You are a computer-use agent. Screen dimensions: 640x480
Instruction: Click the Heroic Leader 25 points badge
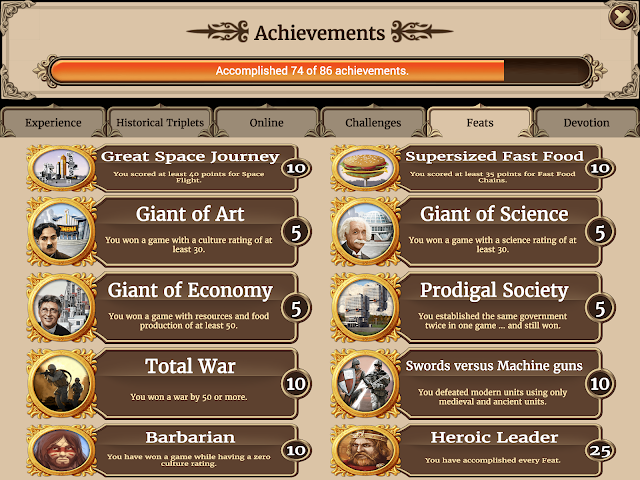[x=600, y=451]
